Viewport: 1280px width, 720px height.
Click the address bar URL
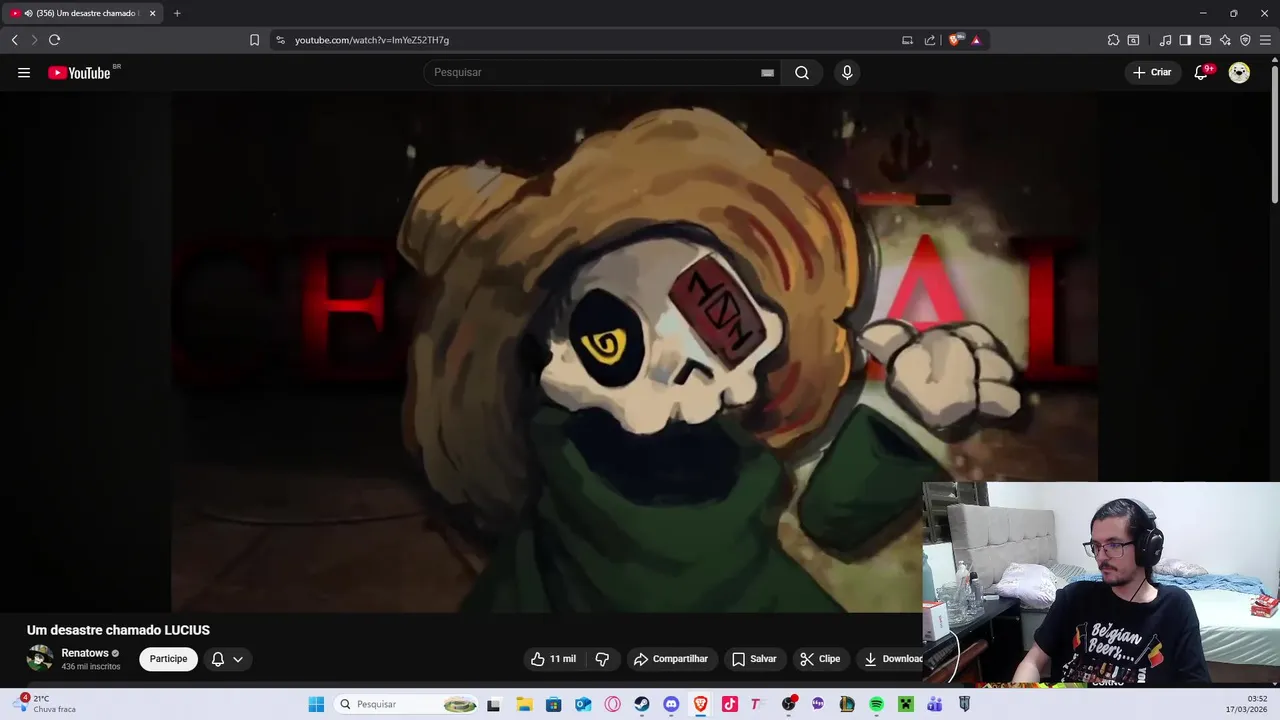coord(372,40)
